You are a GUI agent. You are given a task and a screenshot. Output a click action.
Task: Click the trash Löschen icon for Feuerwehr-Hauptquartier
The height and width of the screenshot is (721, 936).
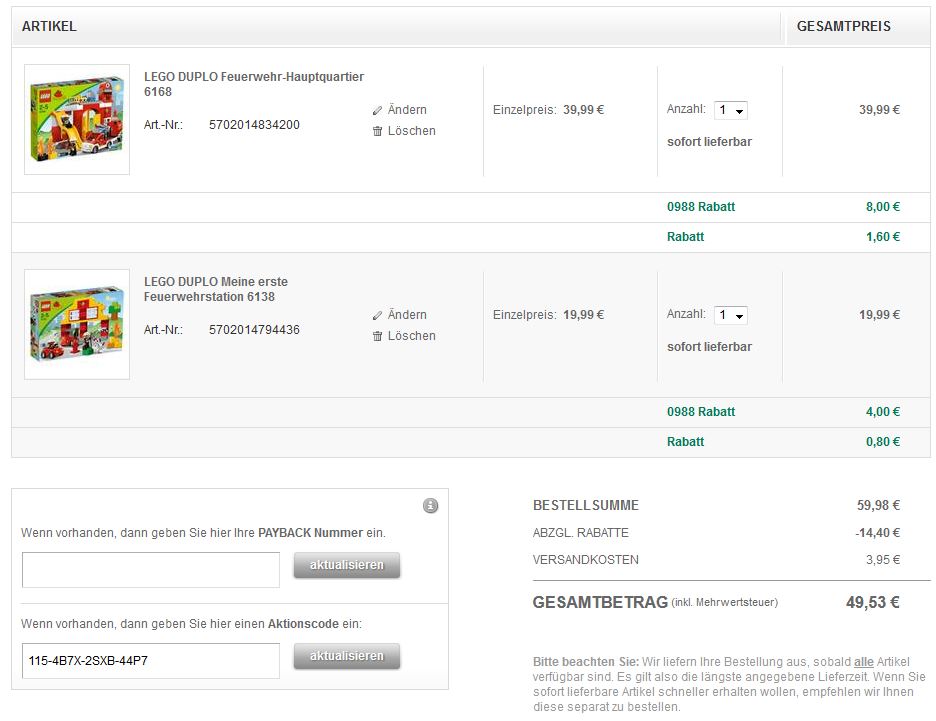click(378, 131)
